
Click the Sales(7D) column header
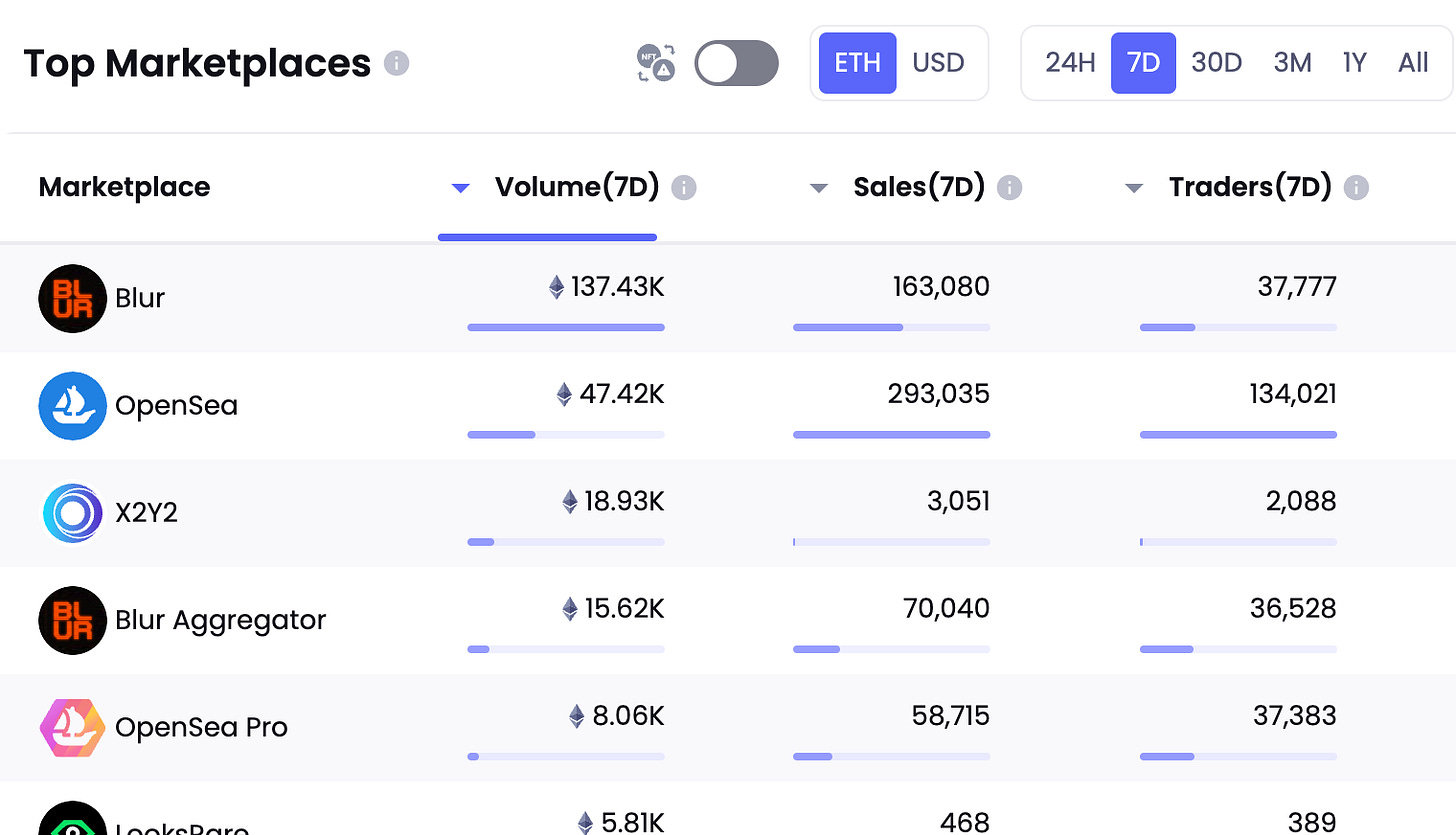[x=919, y=187]
